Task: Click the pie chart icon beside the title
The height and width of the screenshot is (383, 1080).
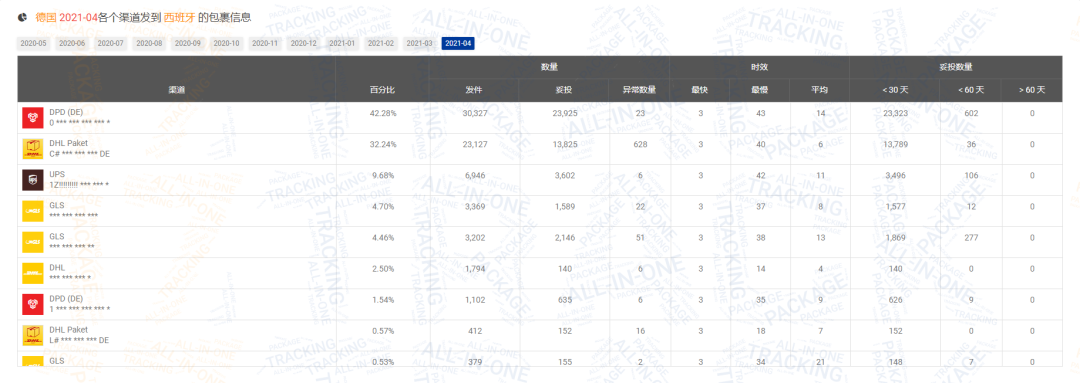Action: tap(22, 17)
